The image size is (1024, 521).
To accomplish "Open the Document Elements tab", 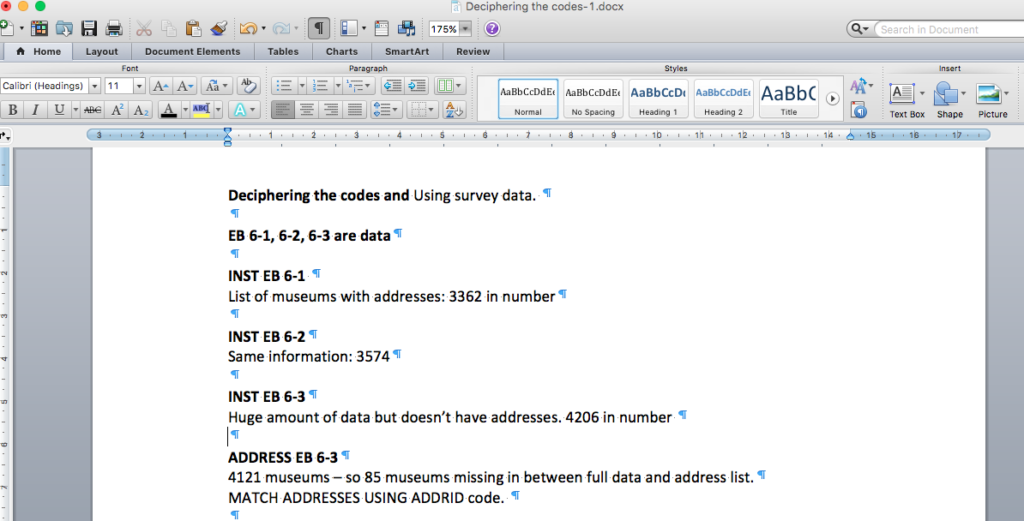I will pos(192,51).
